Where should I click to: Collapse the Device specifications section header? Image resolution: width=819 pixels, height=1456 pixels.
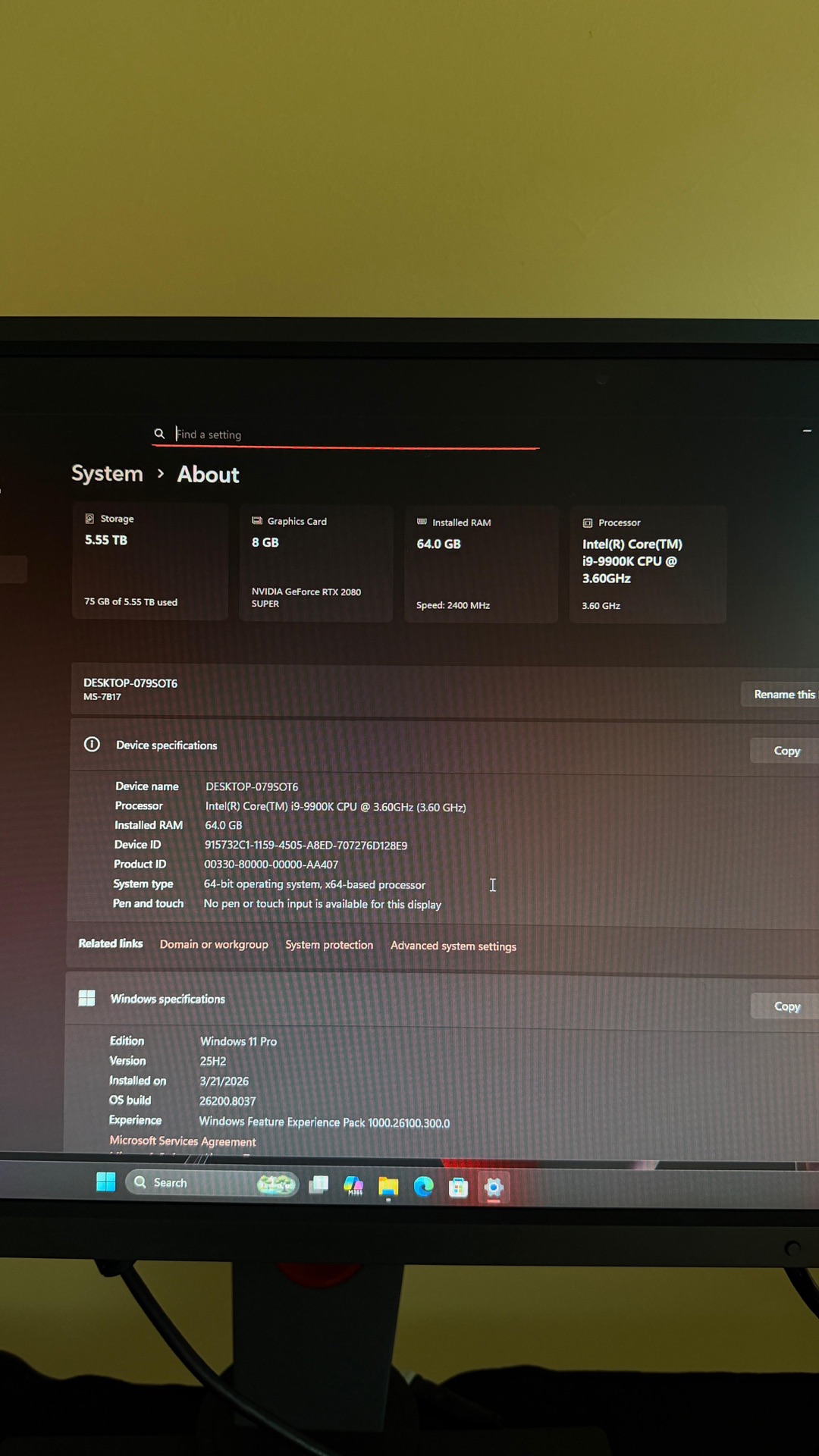(444, 747)
